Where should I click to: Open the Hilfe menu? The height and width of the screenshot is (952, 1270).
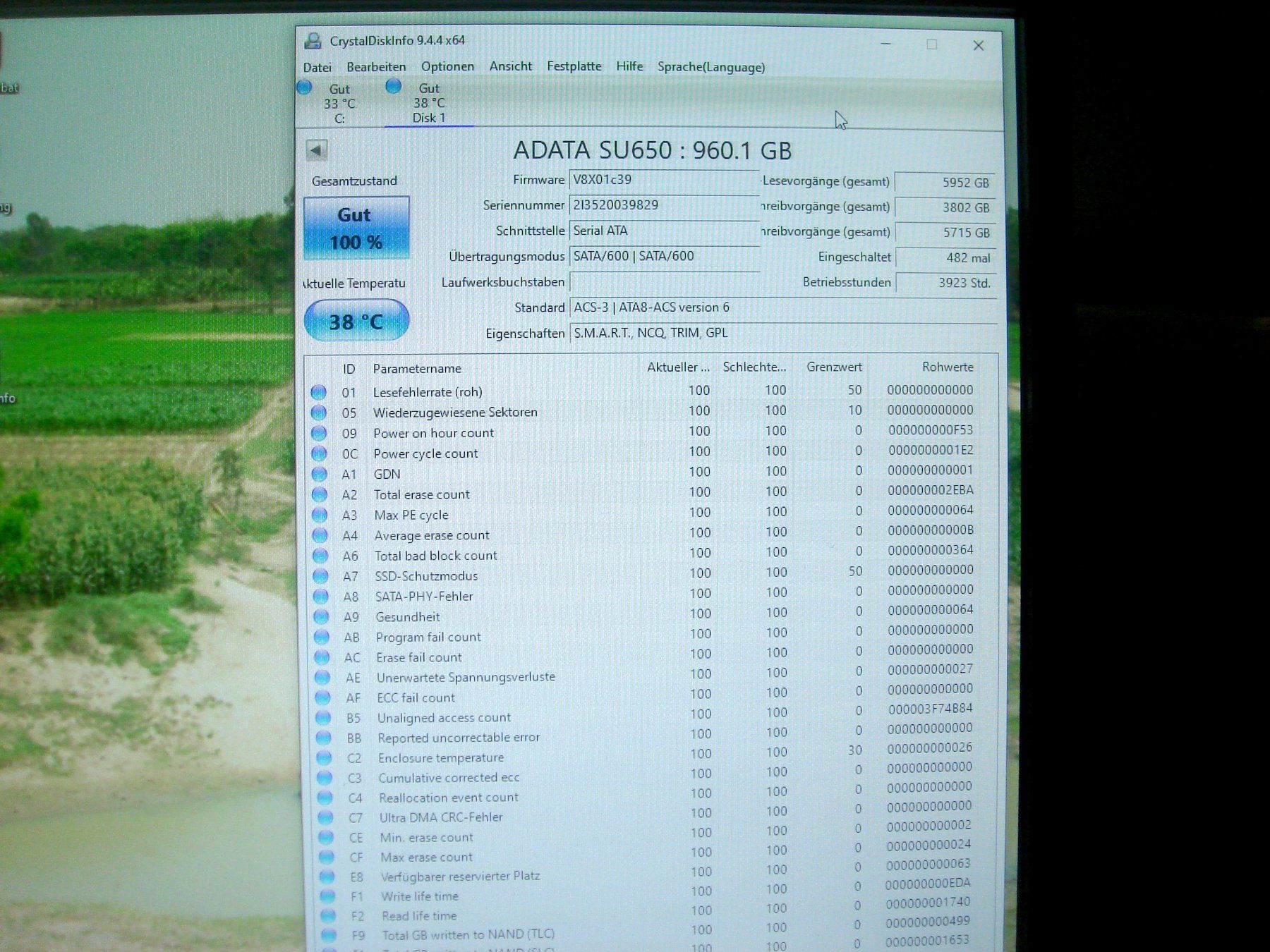(629, 66)
